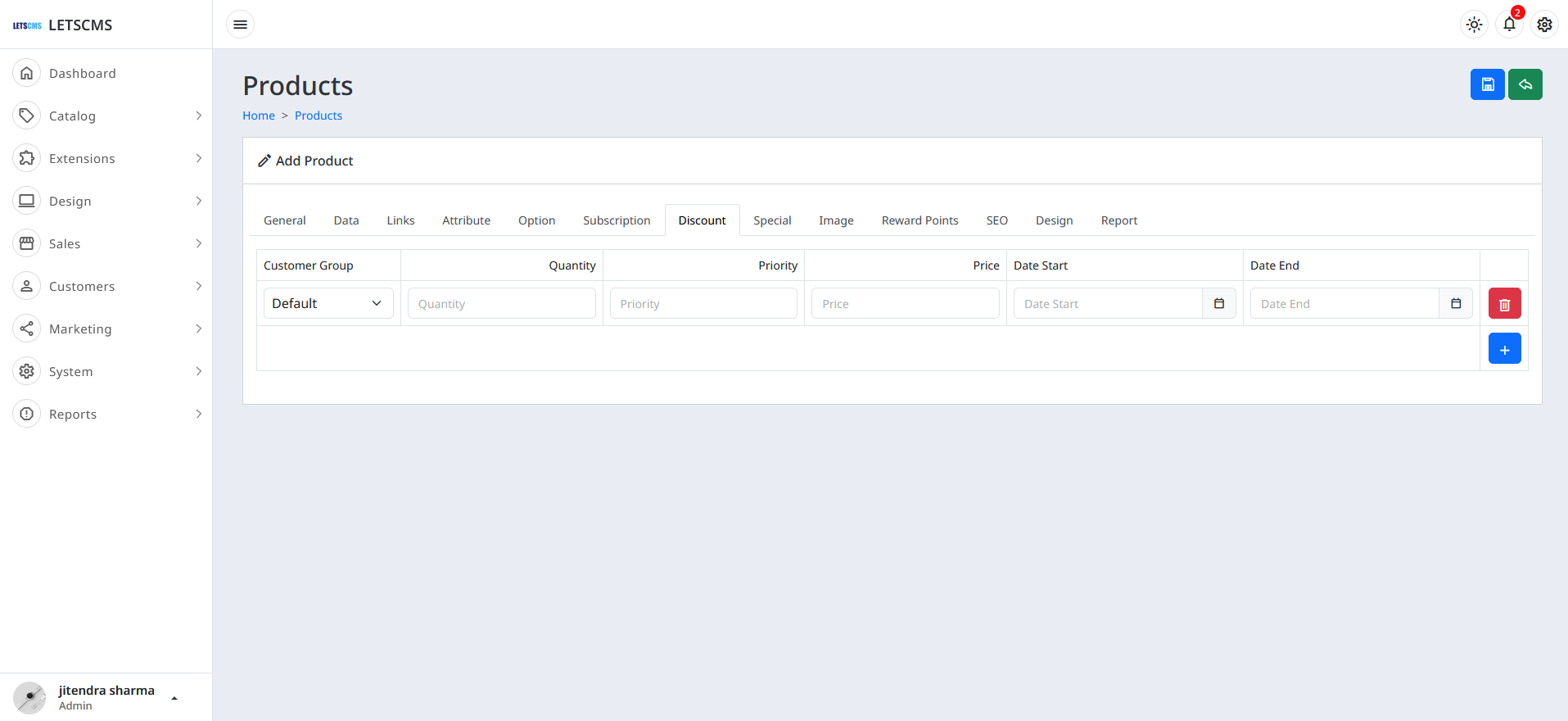This screenshot has width=1568, height=721.
Task: Click the Quantity input field
Action: pyautogui.click(x=501, y=304)
